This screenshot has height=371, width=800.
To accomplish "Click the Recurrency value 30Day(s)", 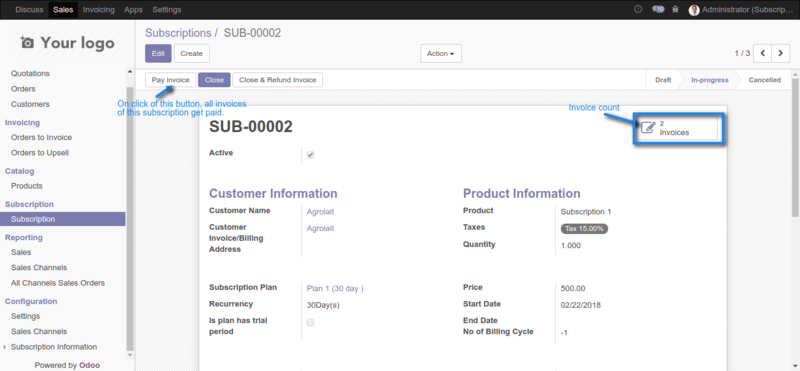I will [x=323, y=305].
